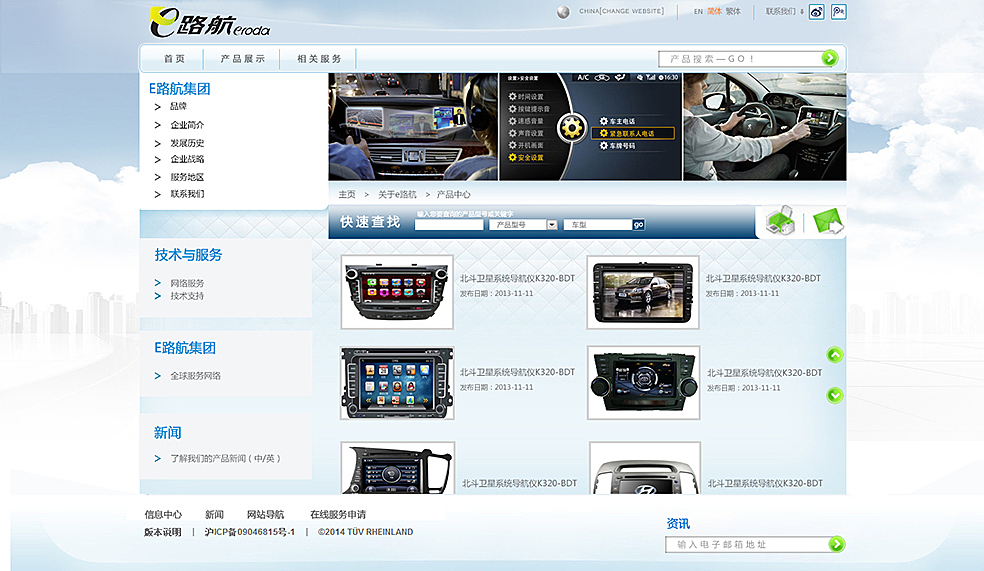Click the E路航 eroda logo

click(210, 23)
